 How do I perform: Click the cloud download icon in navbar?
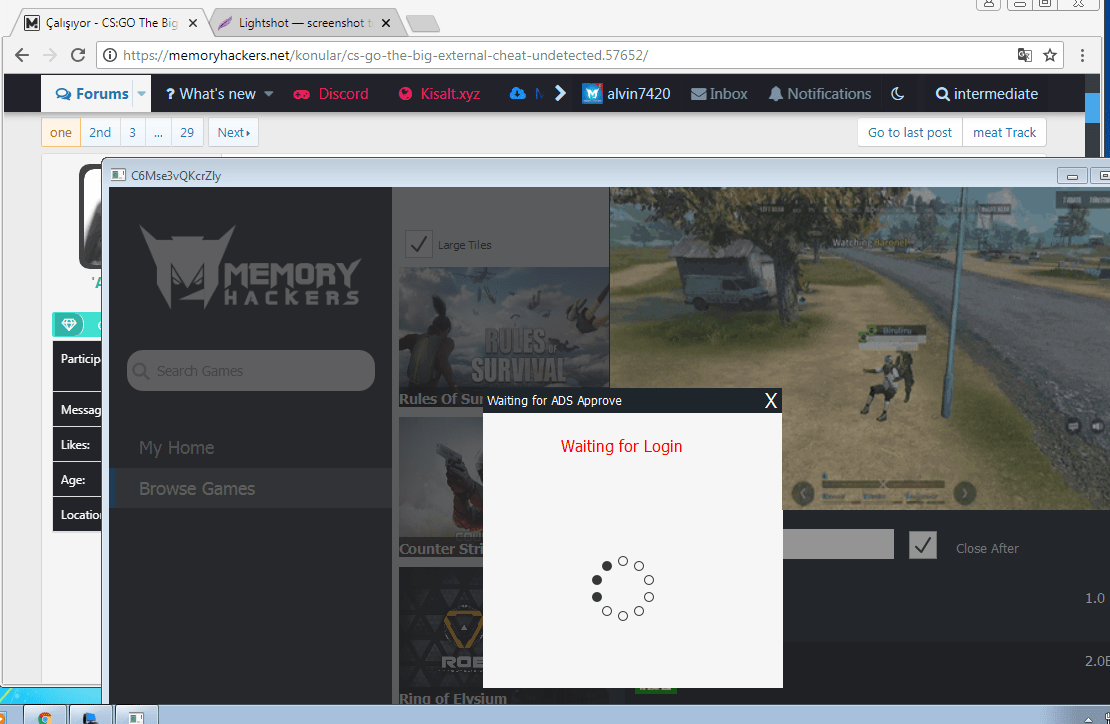click(x=517, y=93)
